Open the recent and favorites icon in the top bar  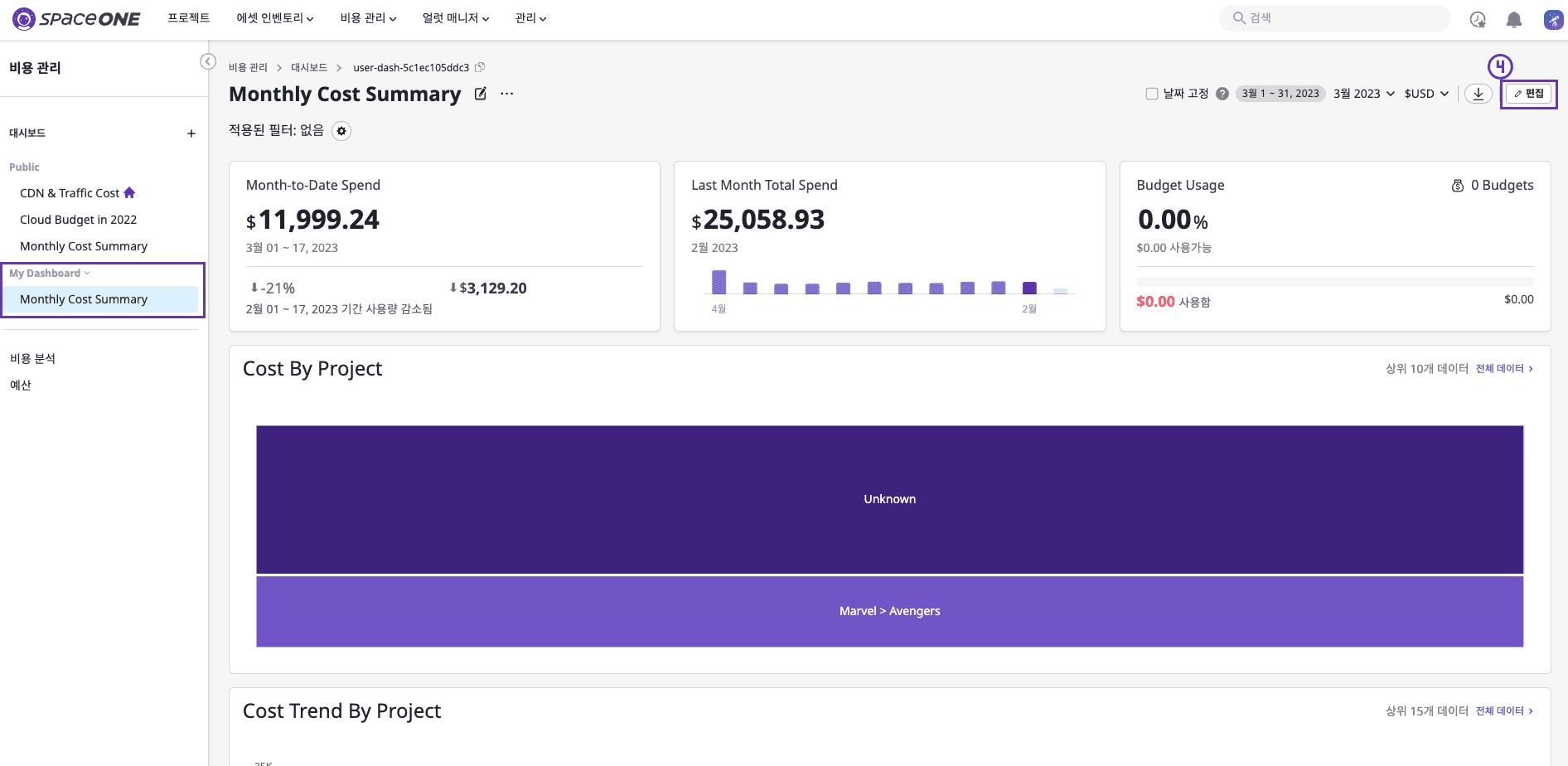(x=1478, y=19)
